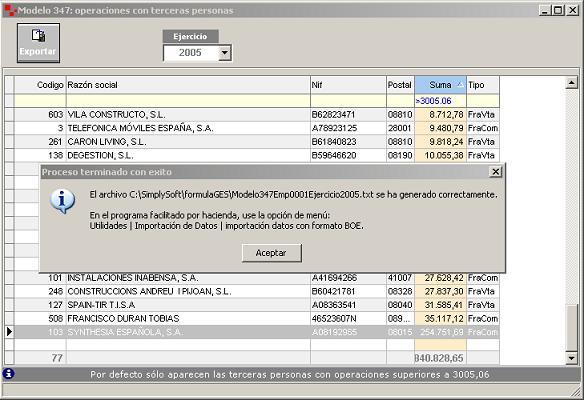The height and width of the screenshot is (400, 584).
Task: Click the Codigo column header
Action: pos(40,85)
